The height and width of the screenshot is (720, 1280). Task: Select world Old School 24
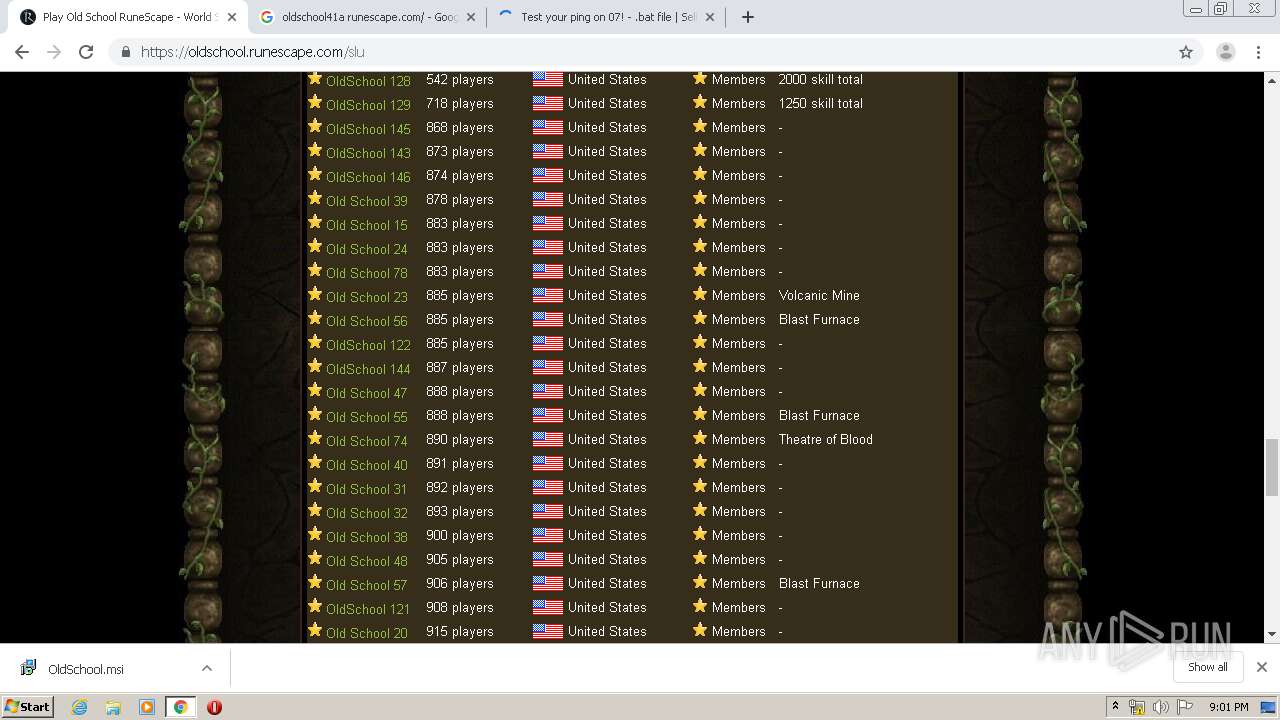(367, 248)
